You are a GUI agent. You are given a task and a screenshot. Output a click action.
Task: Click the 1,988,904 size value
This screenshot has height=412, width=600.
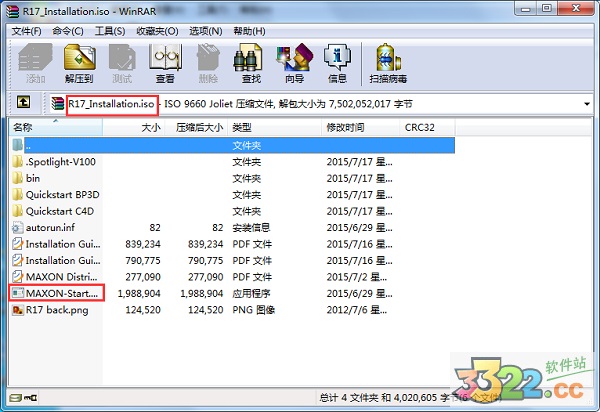click(x=139, y=293)
